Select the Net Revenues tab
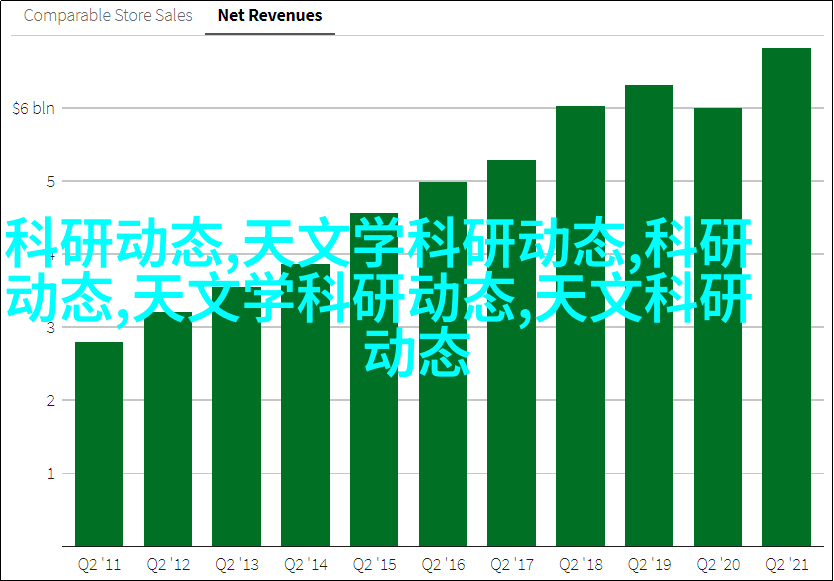This screenshot has width=834, height=581. point(270,16)
